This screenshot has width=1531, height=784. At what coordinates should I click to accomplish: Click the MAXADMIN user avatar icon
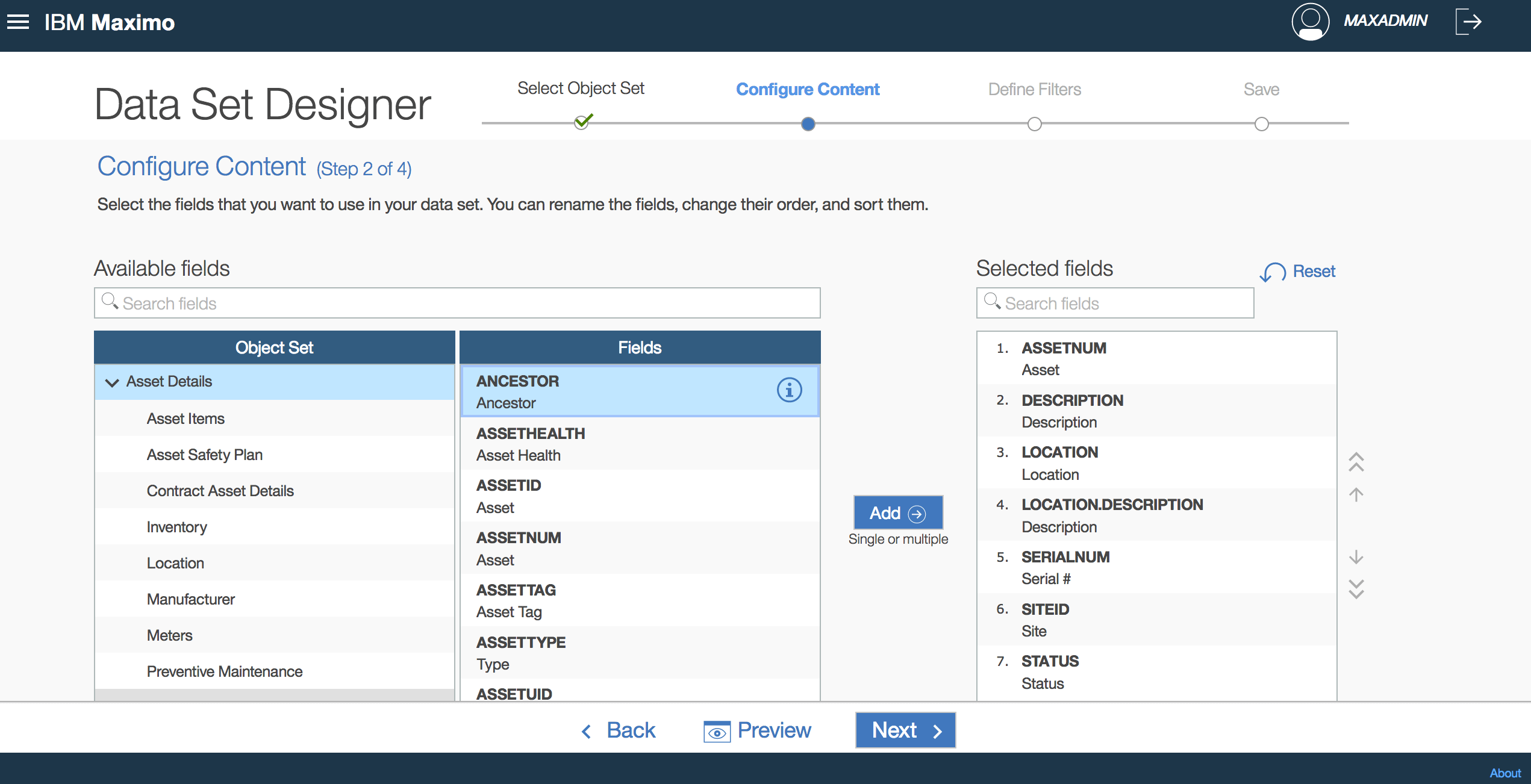pyautogui.click(x=1311, y=22)
